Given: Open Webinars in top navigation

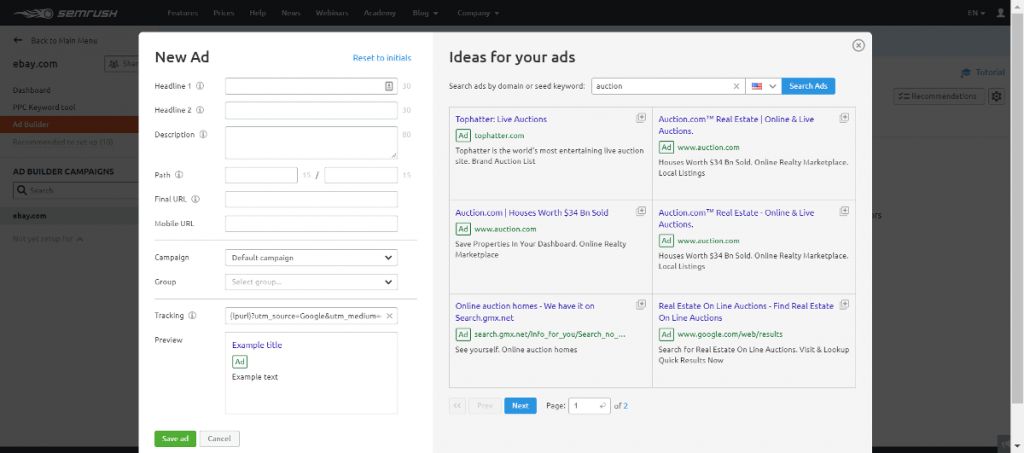Looking at the screenshot, I should coord(332,13).
